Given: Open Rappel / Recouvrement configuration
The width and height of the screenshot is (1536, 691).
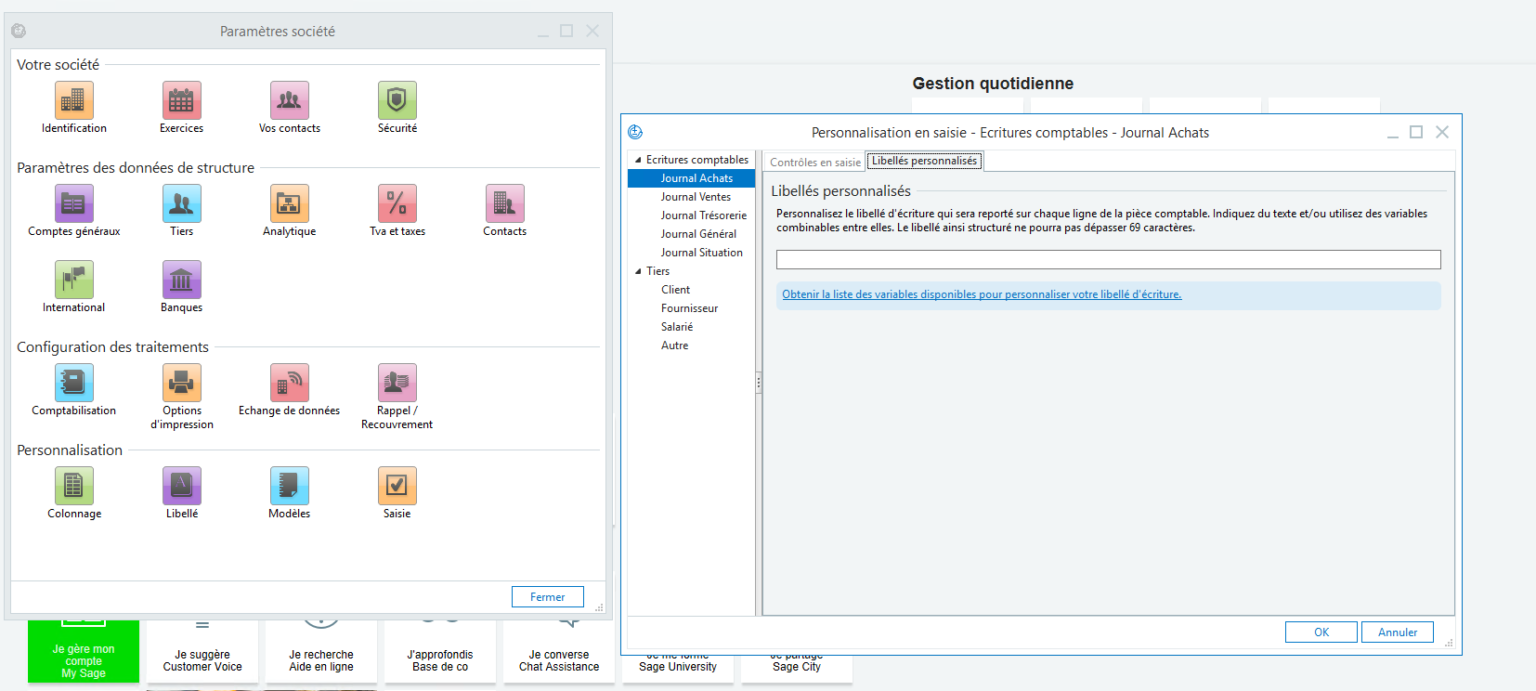Looking at the screenshot, I should pos(396,383).
